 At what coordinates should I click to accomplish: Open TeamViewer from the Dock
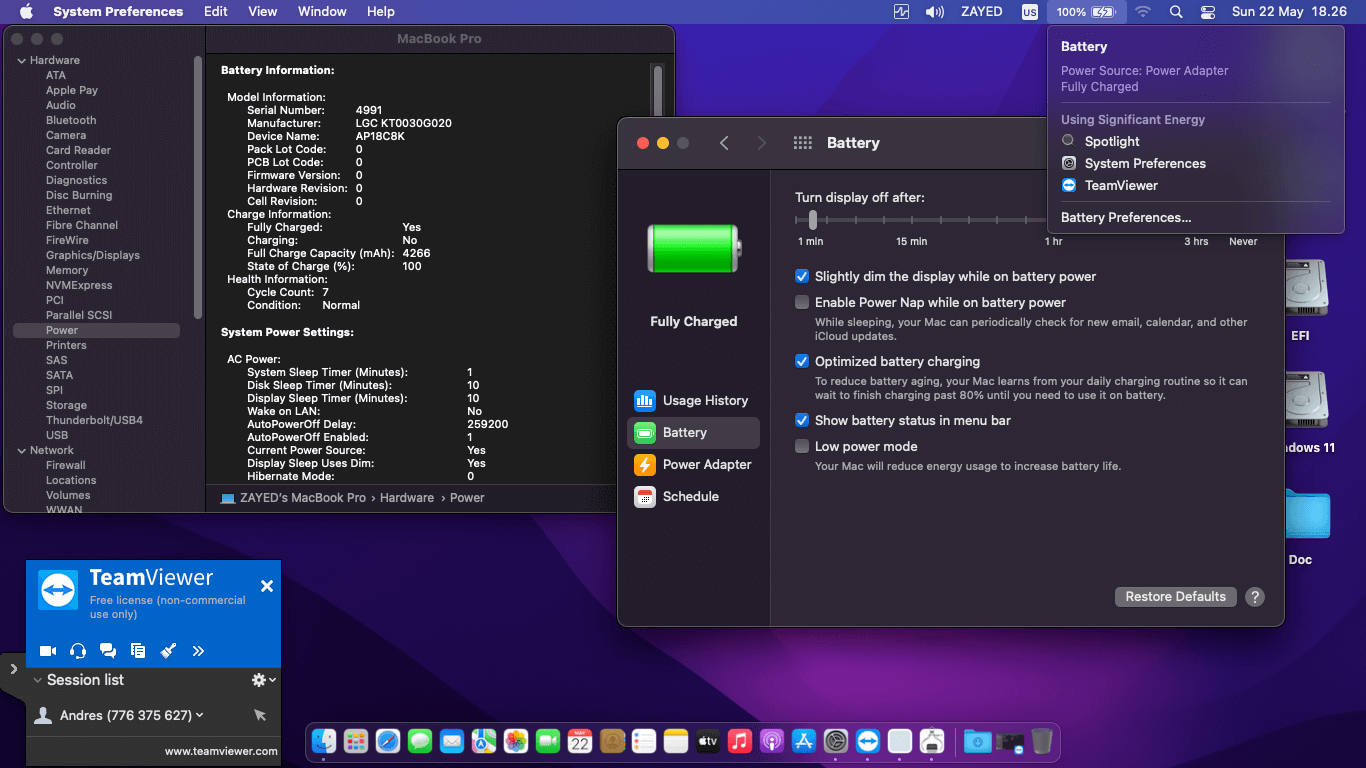(x=868, y=741)
